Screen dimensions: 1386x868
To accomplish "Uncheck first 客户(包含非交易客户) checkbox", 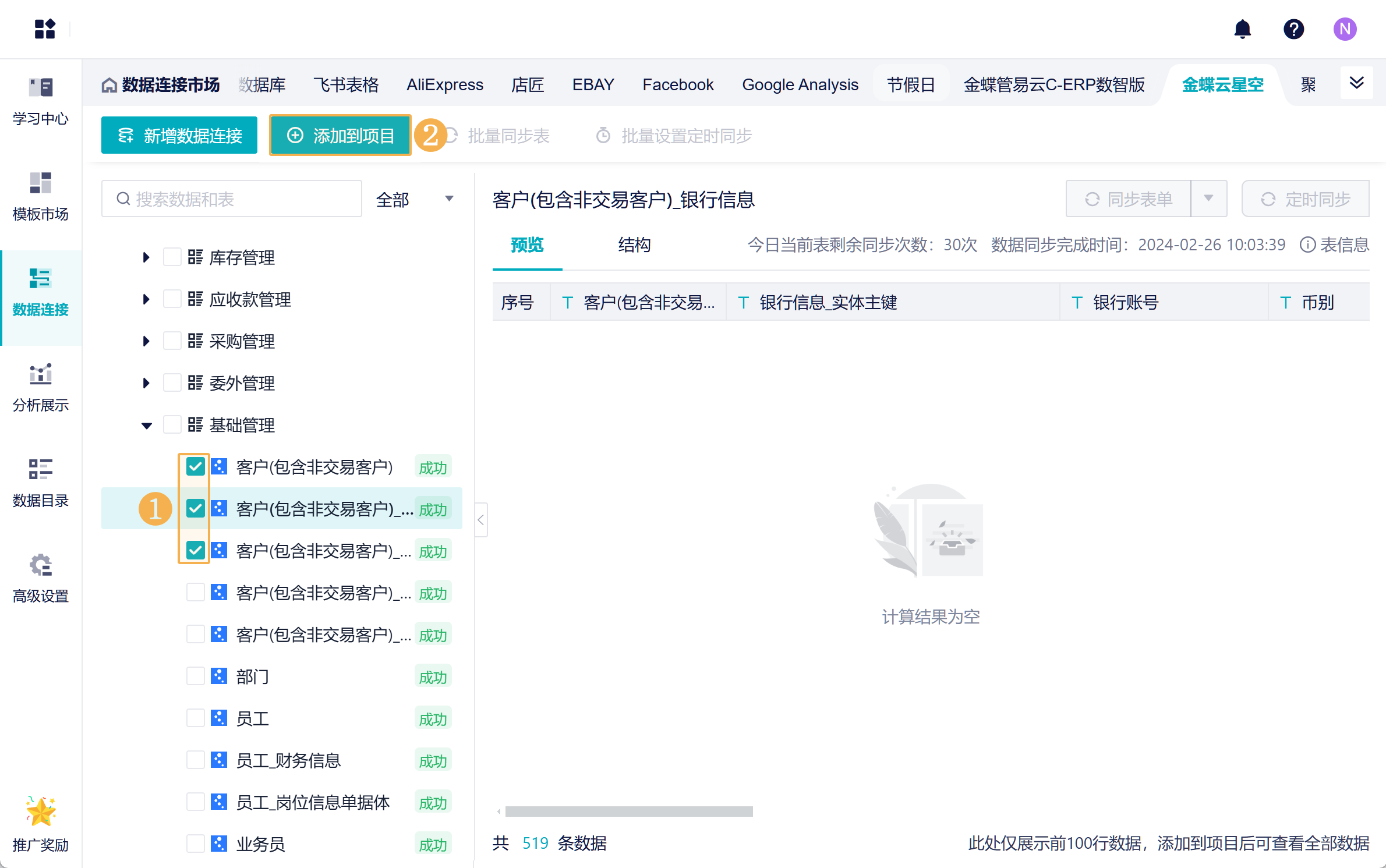I will coord(195,466).
